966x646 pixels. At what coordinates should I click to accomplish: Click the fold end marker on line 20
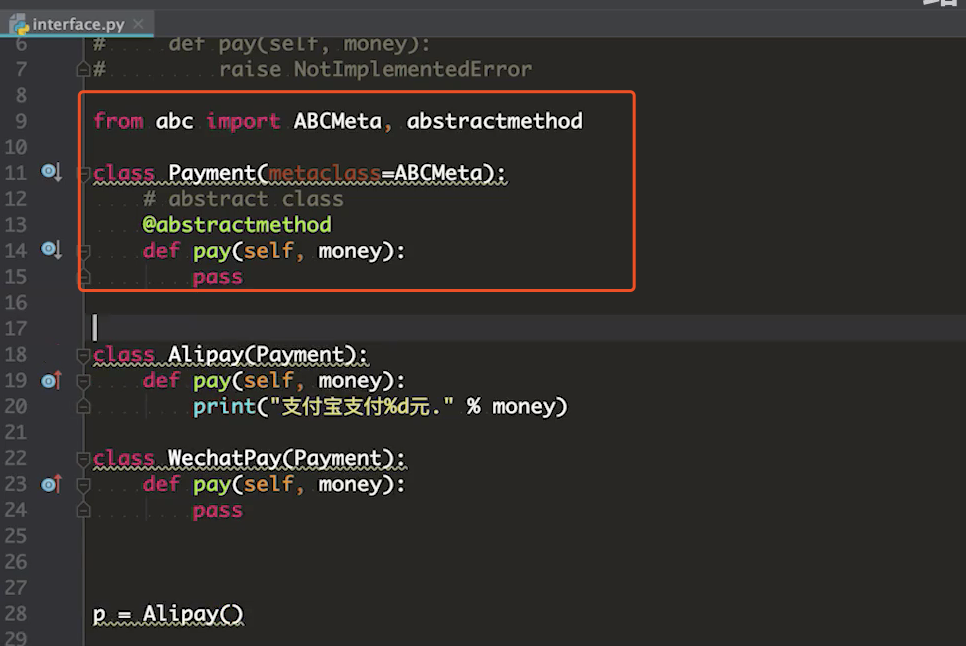(83, 406)
